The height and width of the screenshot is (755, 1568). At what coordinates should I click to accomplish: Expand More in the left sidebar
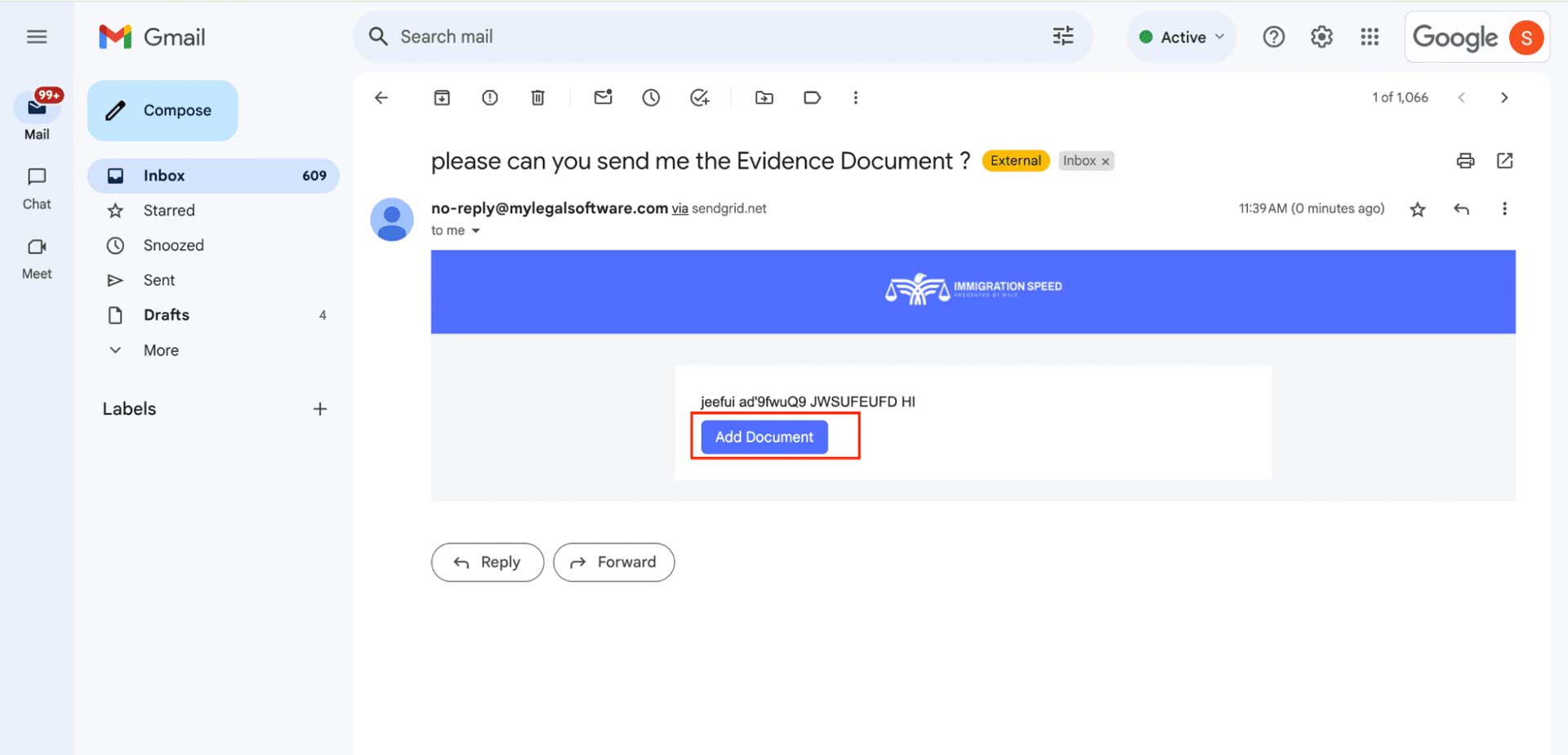(161, 350)
